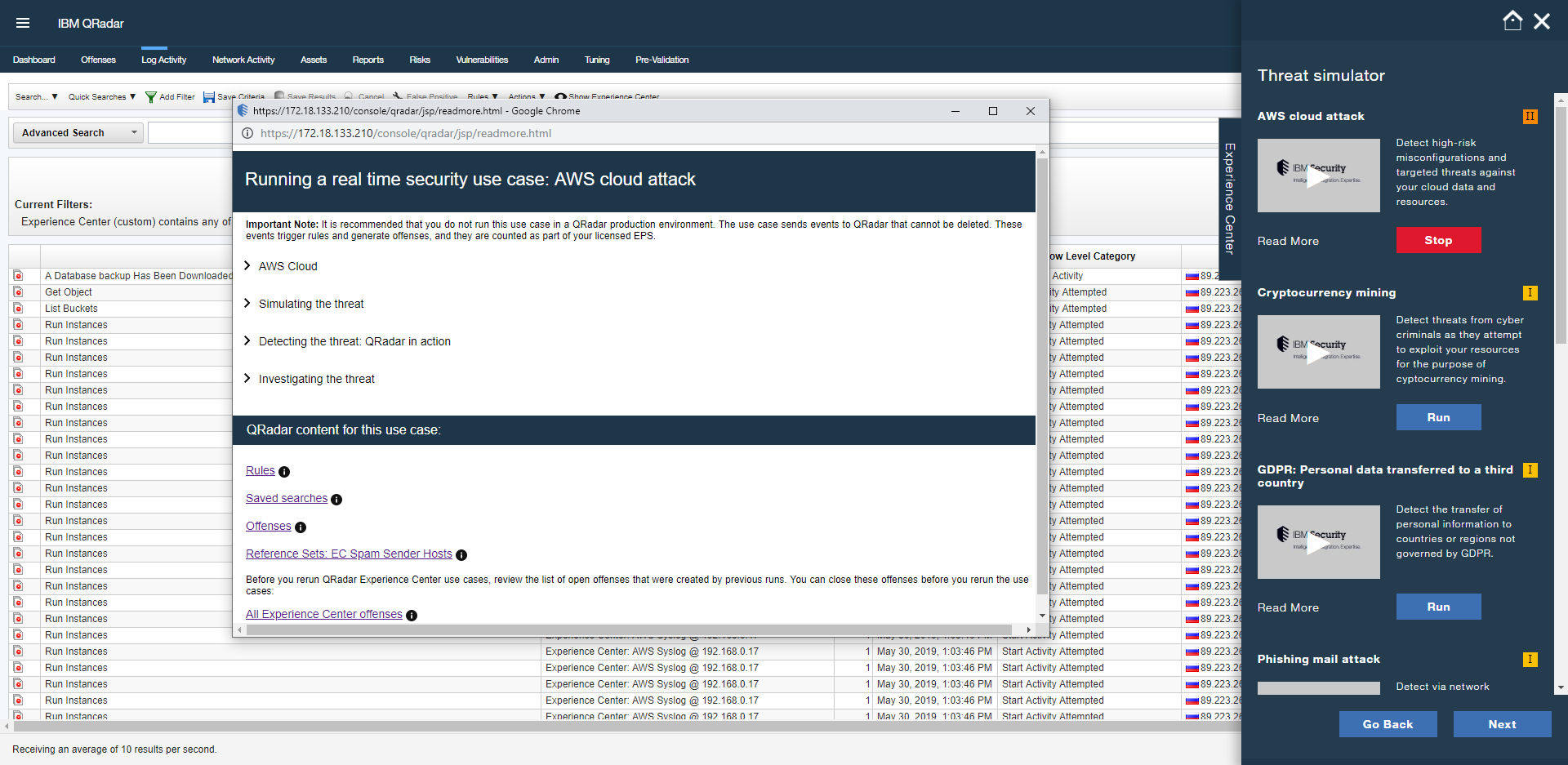
Task: Click the page info icon in Chrome's address bar
Action: click(247, 133)
